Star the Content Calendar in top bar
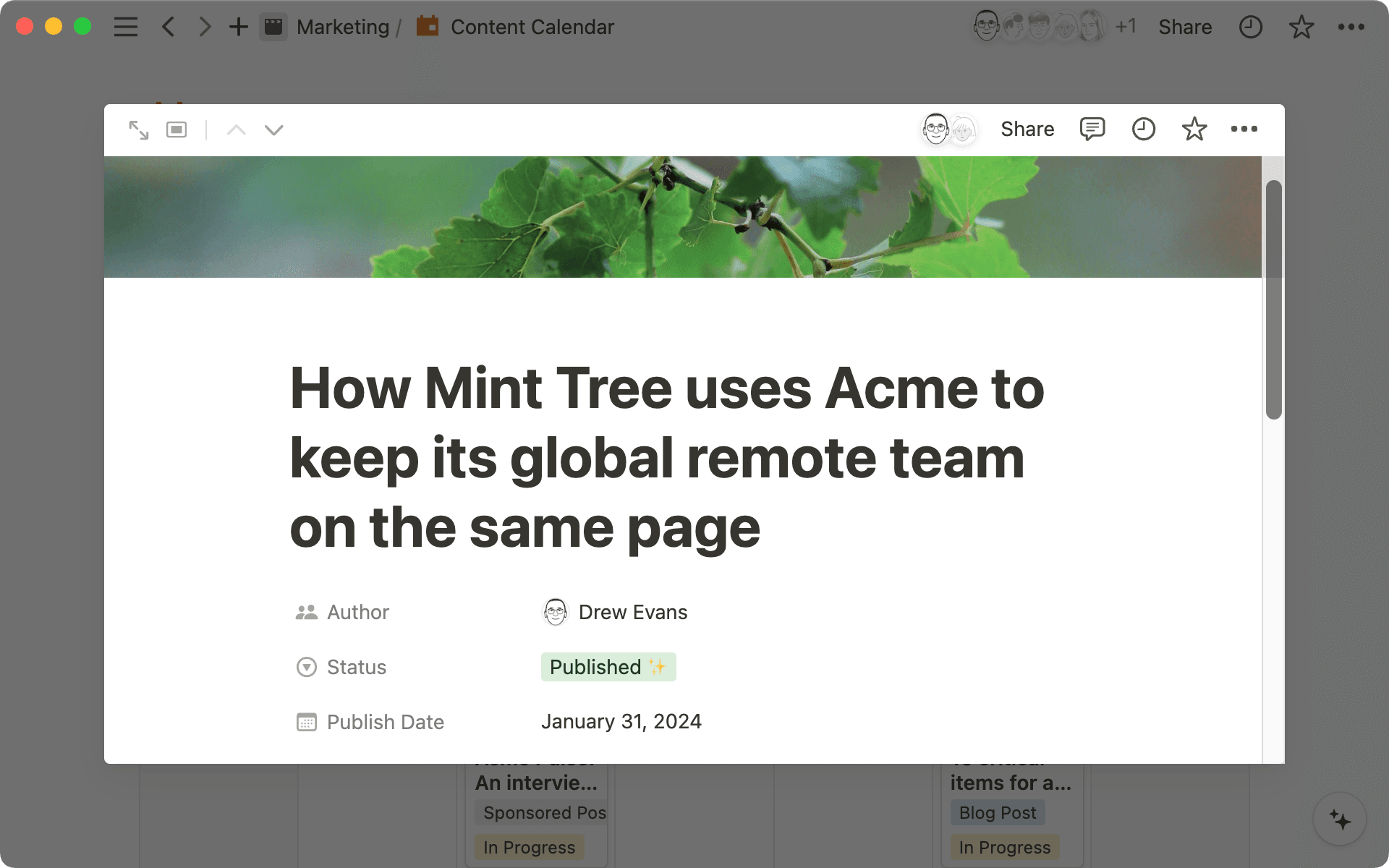Screen dimensions: 1389x868 click(1301, 27)
